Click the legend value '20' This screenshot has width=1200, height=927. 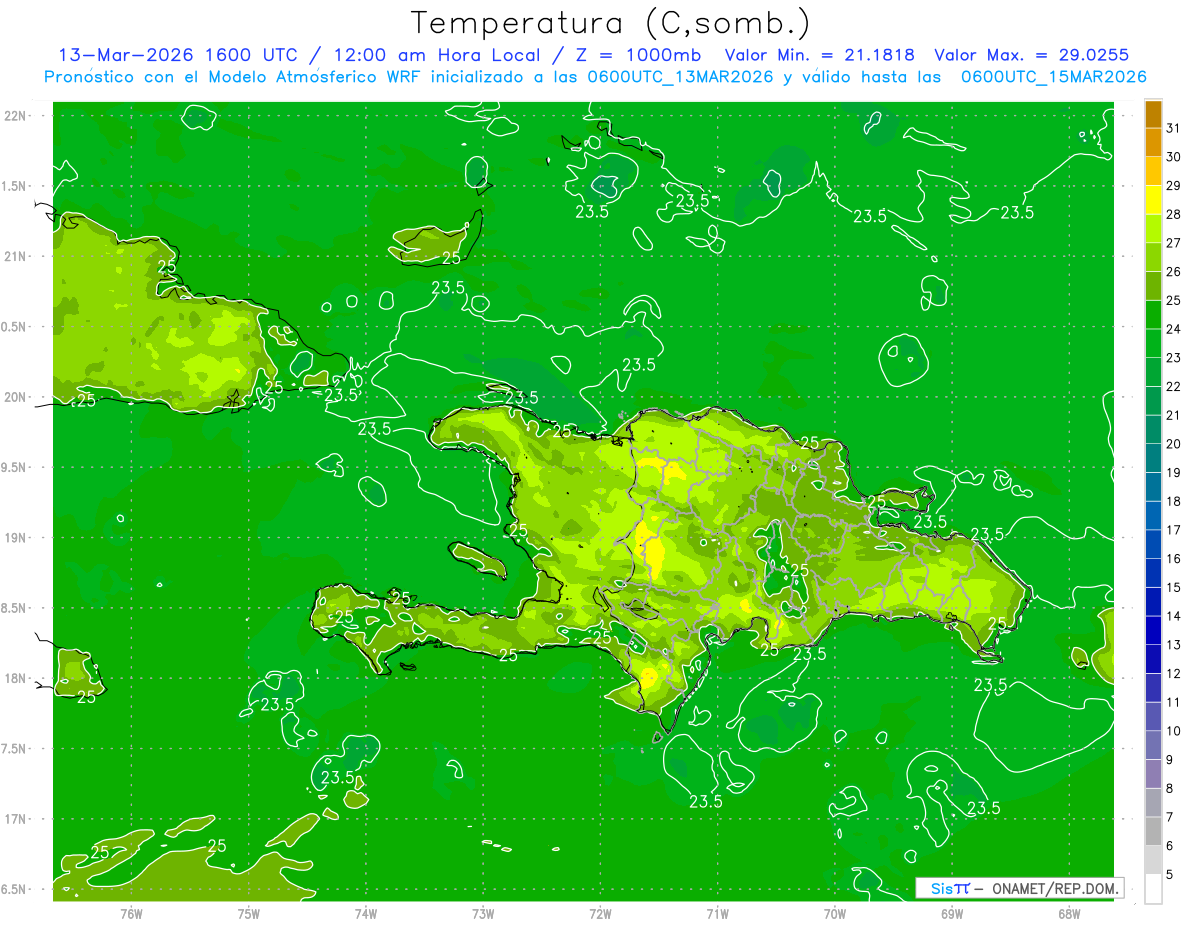tap(1174, 444)
